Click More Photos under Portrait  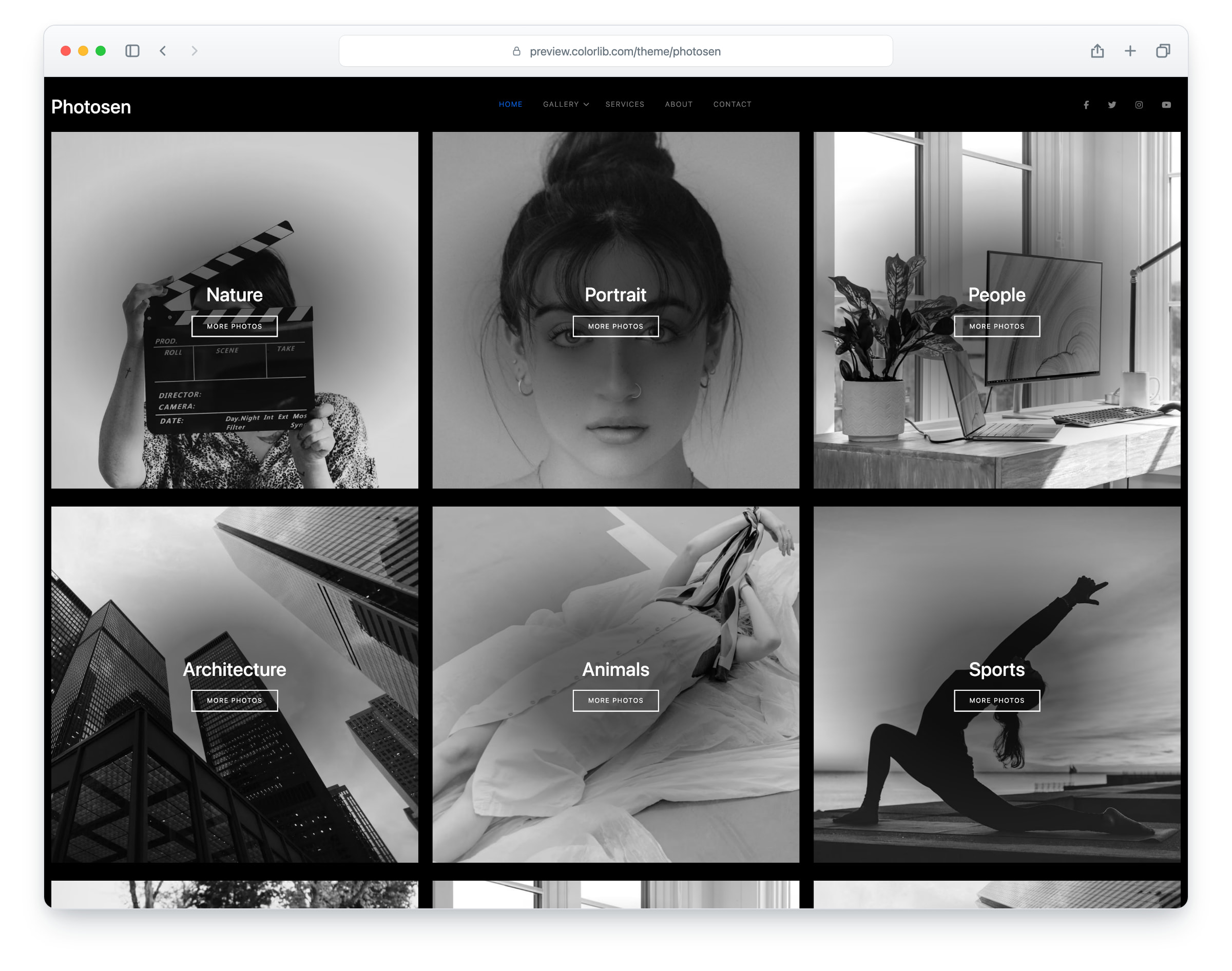point(615,326)
